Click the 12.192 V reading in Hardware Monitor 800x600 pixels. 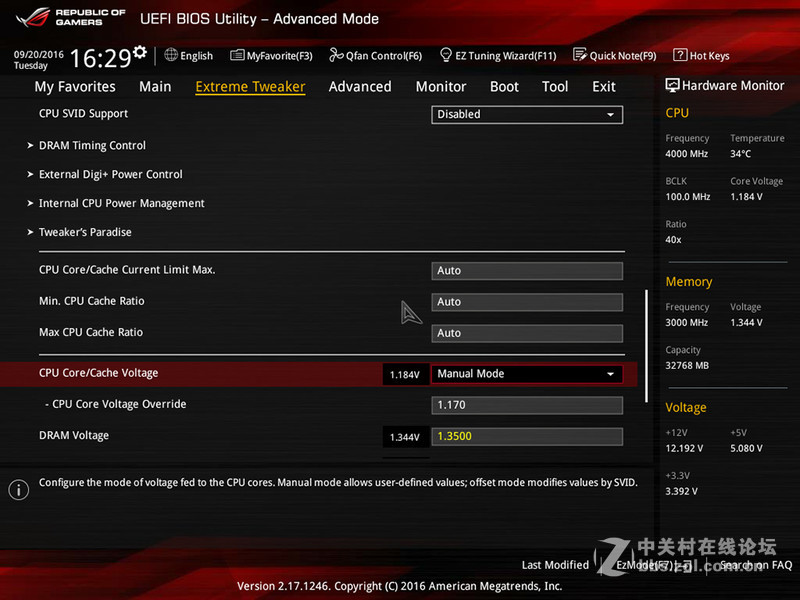click(684, 448)
